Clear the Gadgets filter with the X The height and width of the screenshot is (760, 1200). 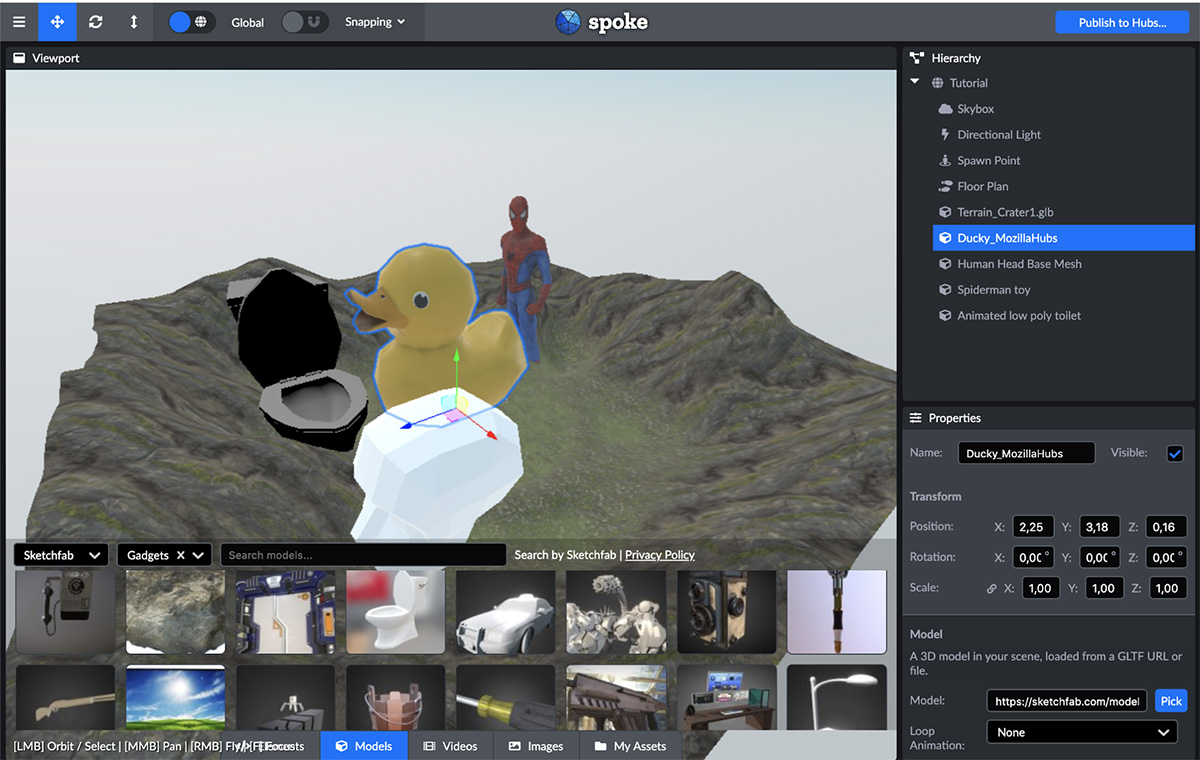(x=180, y=555)
